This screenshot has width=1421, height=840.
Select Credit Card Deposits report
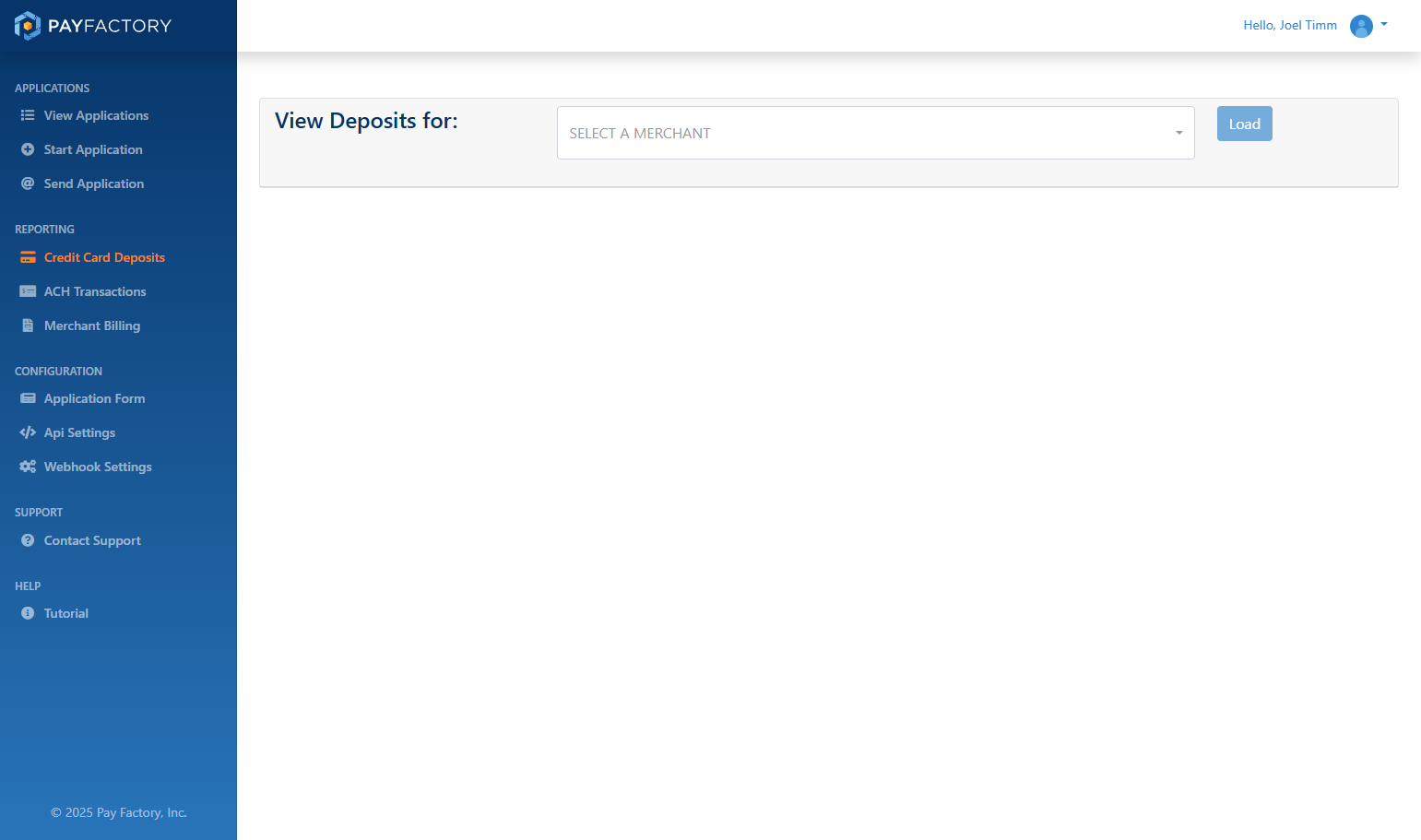104,257
